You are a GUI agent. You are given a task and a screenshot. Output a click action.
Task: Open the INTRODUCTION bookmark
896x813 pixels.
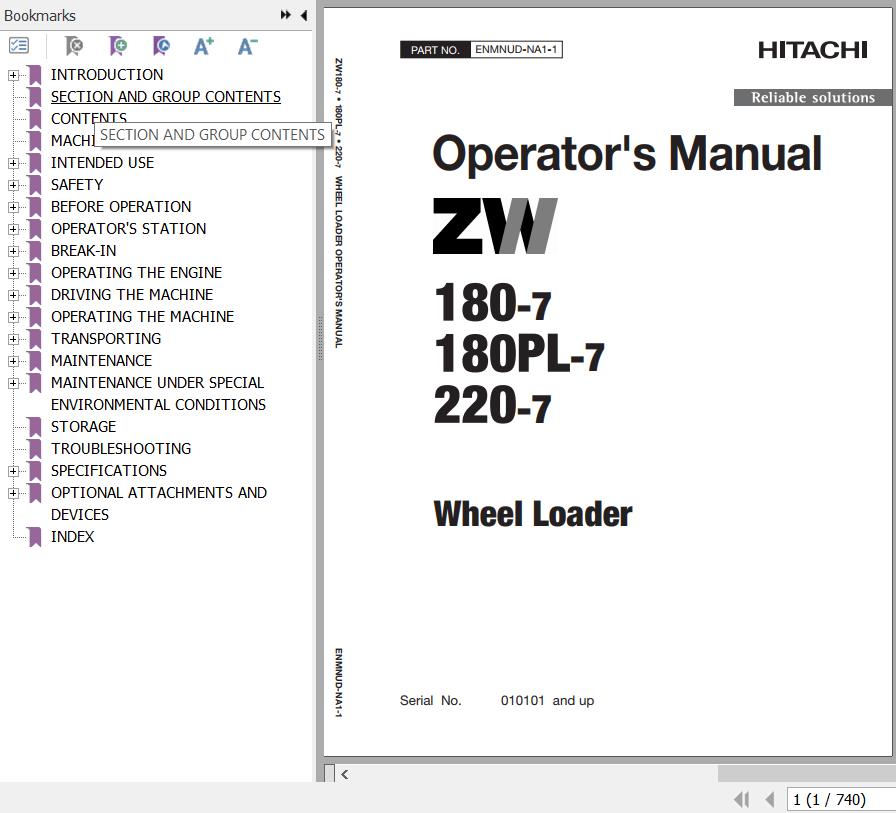click(107, 75)
